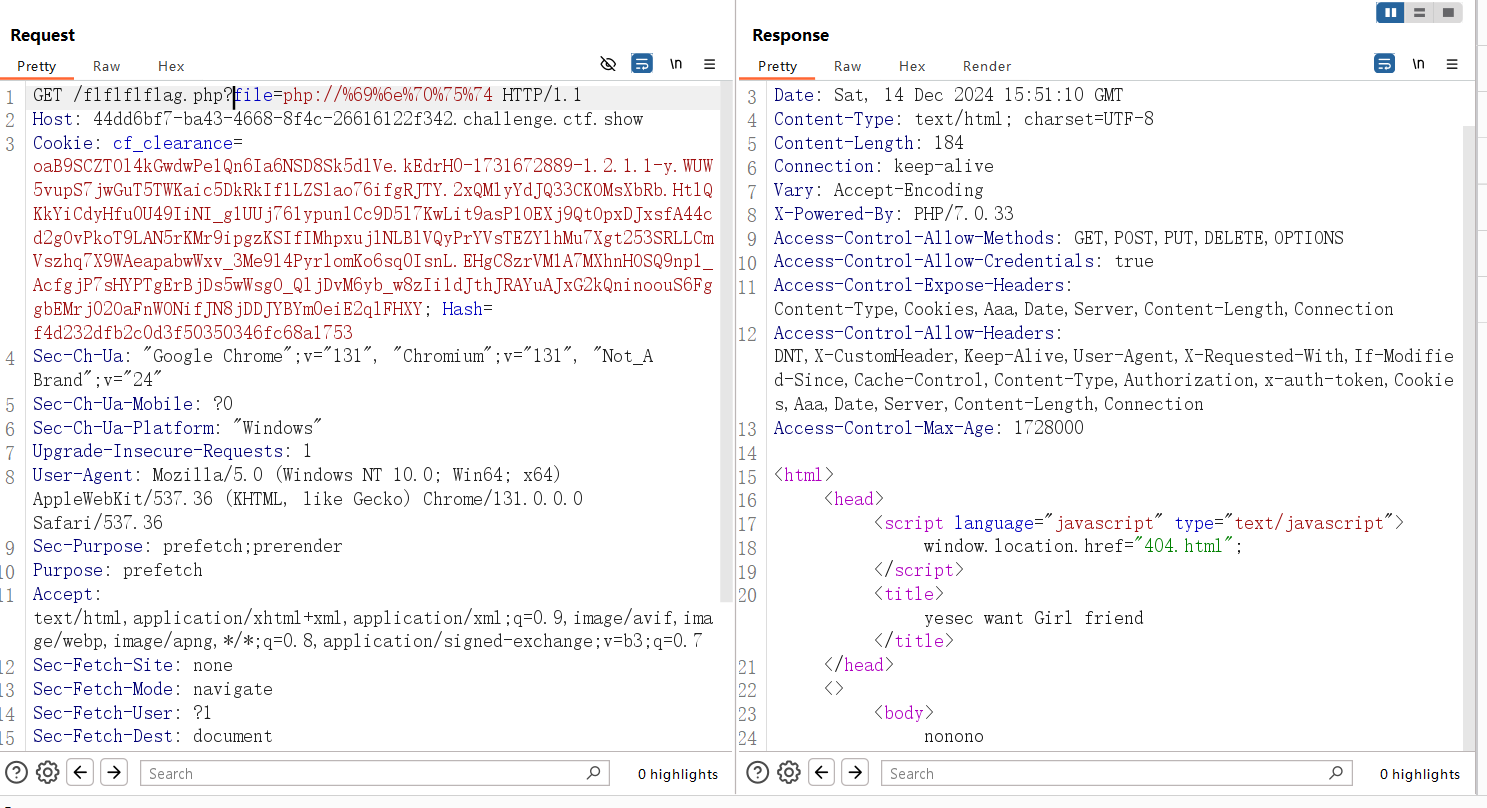Click window.location.href="404.html" line
This screenshot has height=808, width=1487.
(x=1084, y=546)
